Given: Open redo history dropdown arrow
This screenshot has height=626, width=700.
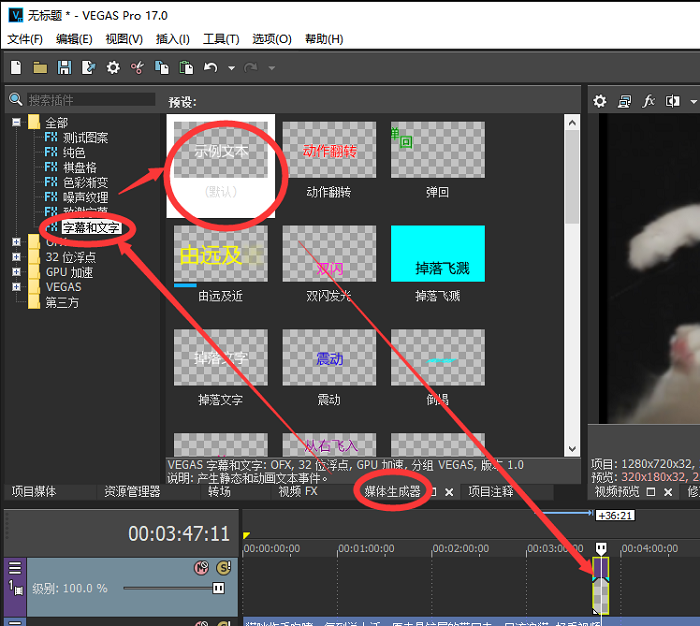Looking at the screenshot, I should point(271,68).
